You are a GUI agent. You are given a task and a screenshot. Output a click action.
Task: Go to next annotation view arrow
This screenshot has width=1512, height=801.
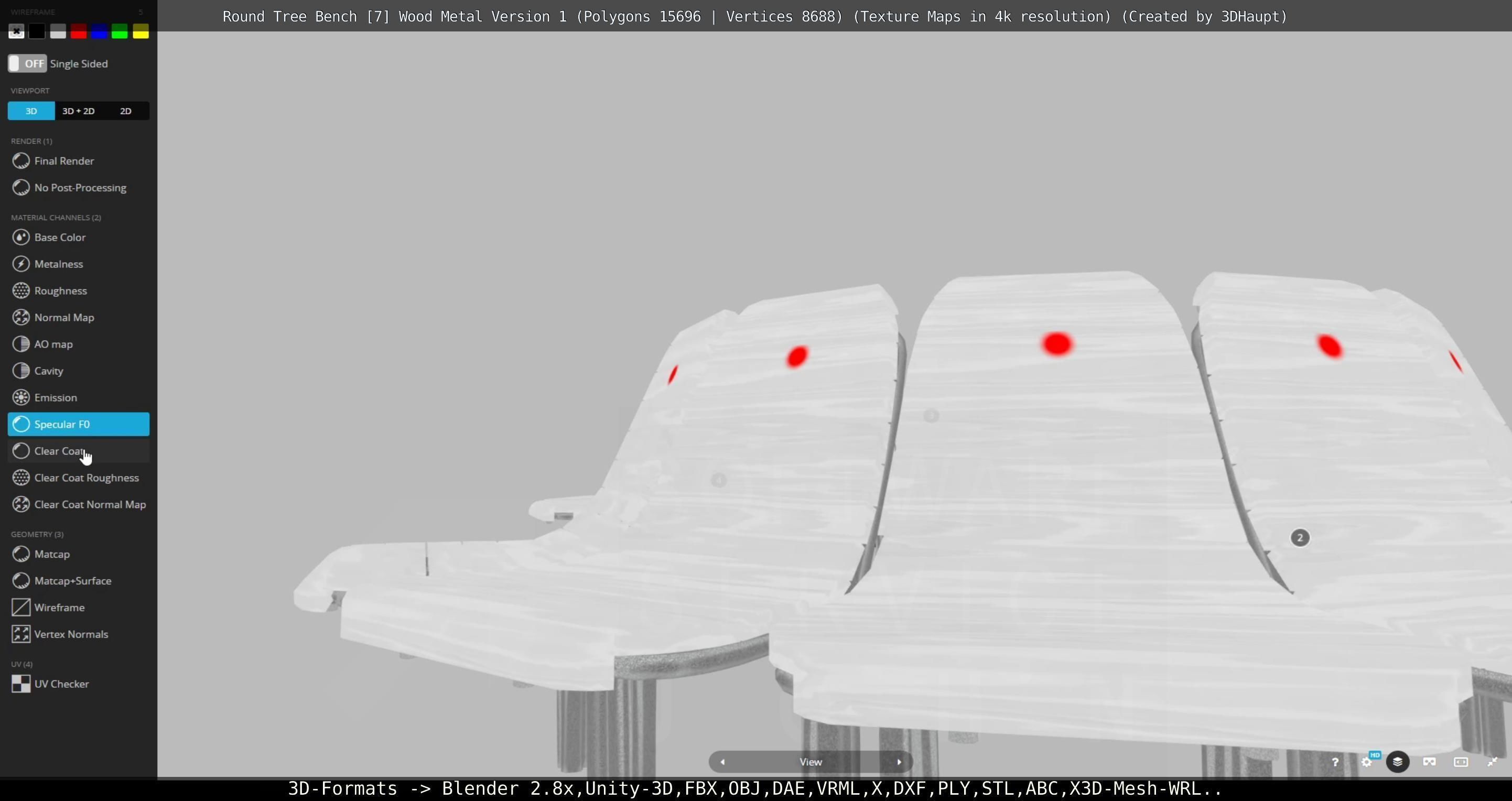tap(899, 762)
